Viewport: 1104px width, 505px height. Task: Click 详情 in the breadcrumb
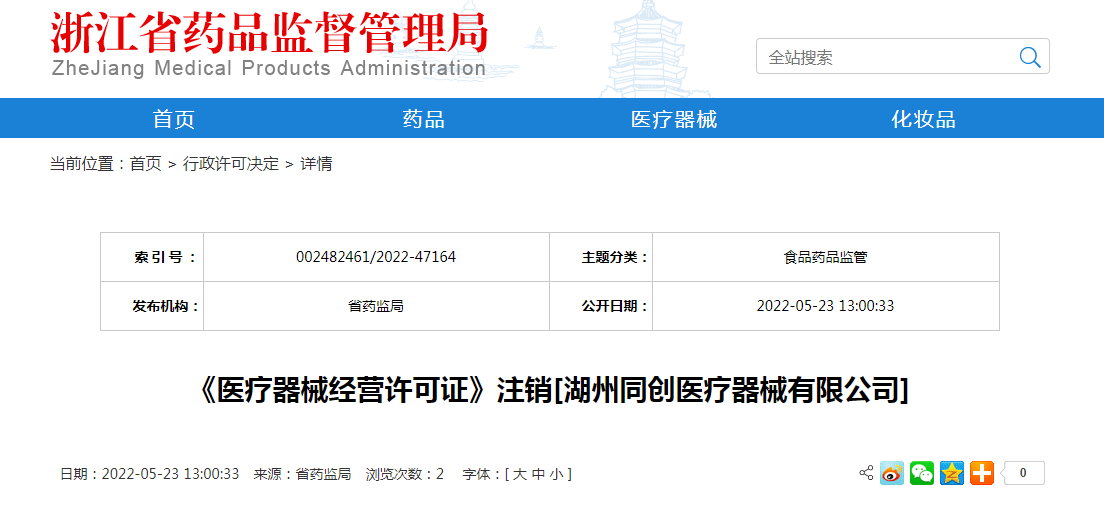(x=316, y=164)
